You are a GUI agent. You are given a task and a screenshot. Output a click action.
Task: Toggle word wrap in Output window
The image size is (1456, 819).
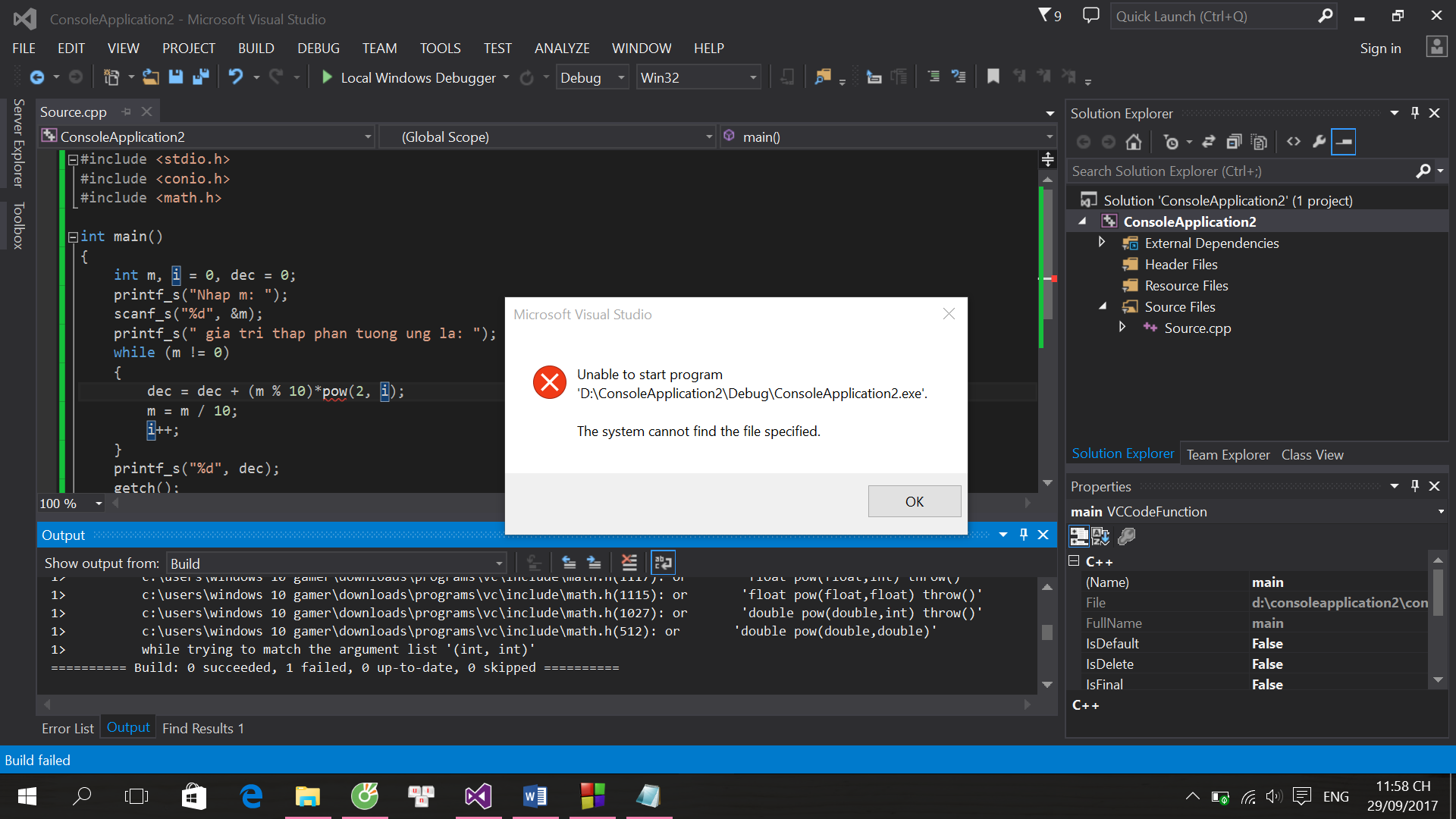click(x=663, y=563)
